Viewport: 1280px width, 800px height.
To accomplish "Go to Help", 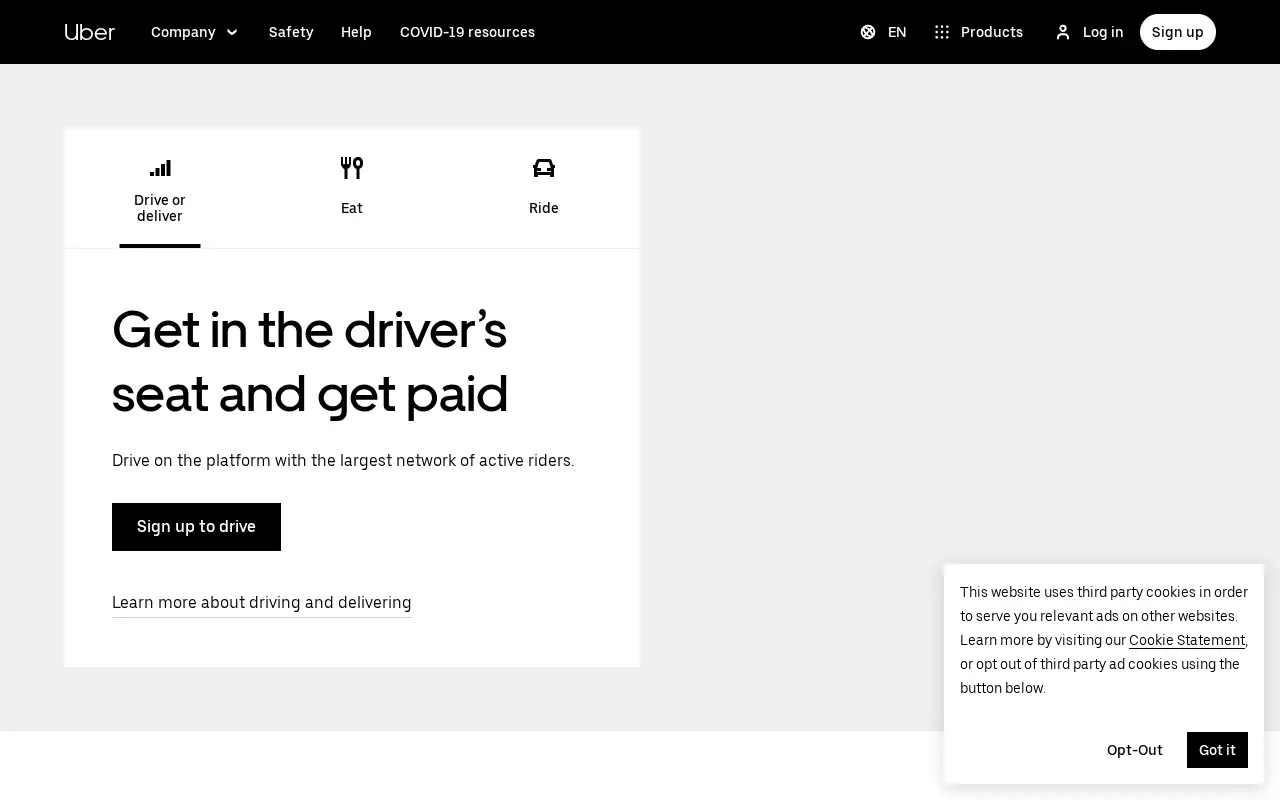I will pyautogui.click(x=356, y=32).
